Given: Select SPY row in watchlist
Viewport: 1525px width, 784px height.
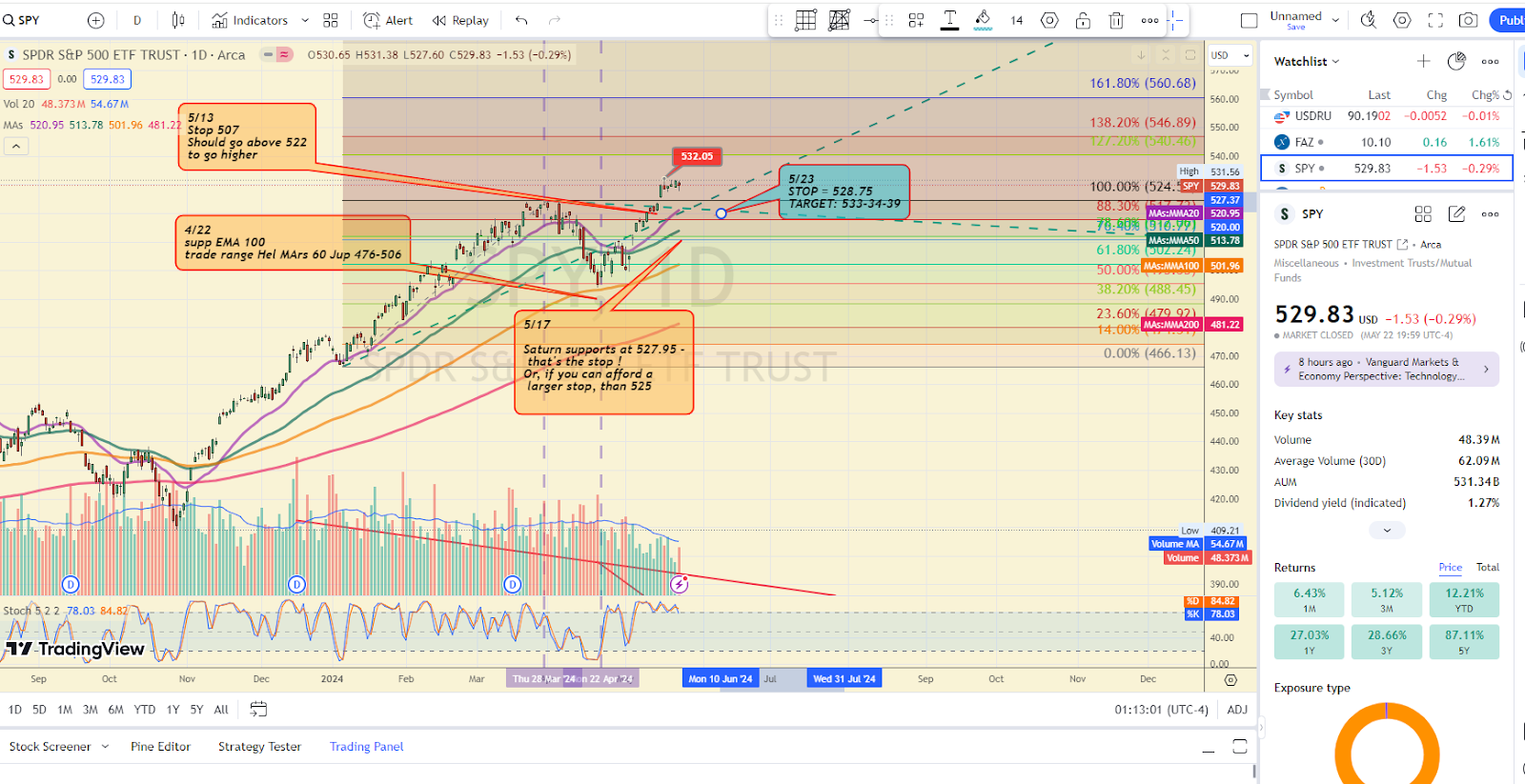Looking at the screenshot, I should pos(1387,169).
